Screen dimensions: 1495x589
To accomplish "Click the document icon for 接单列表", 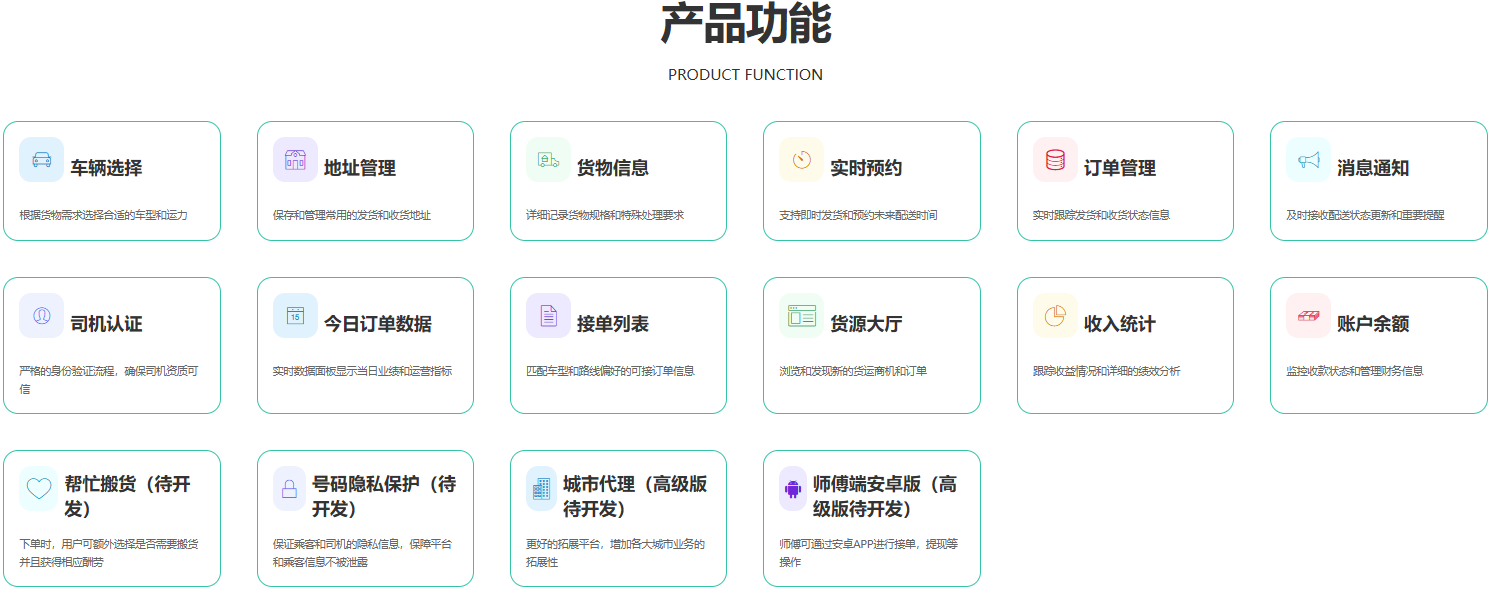I will [x=548, y=316].
